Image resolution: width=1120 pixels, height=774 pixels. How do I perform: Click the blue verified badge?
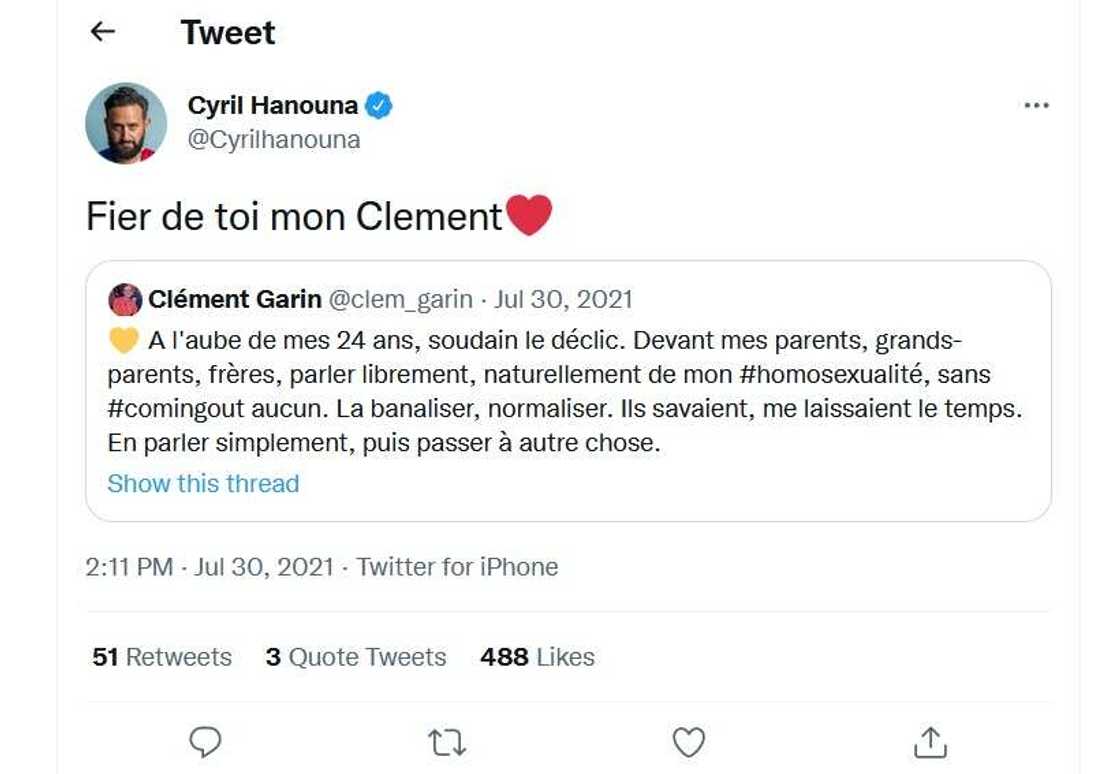click(x=378, y=105)
